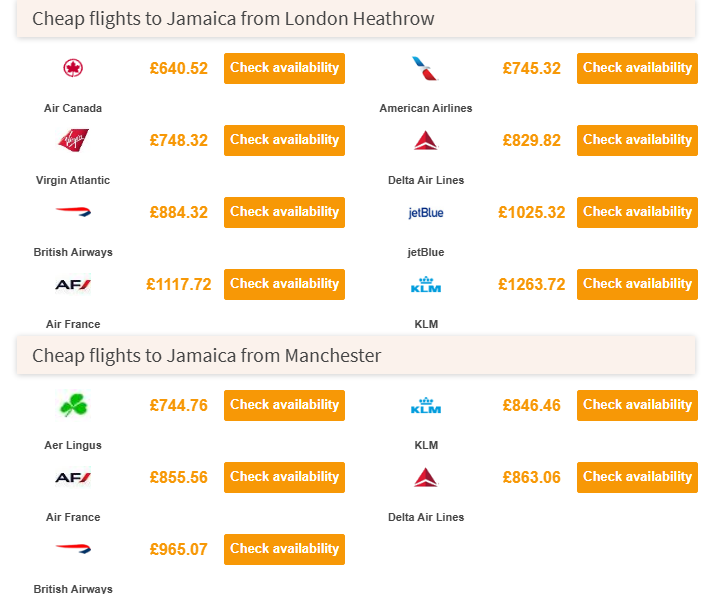Check availability for British Airways £965.07 flight

coord(284,549)
